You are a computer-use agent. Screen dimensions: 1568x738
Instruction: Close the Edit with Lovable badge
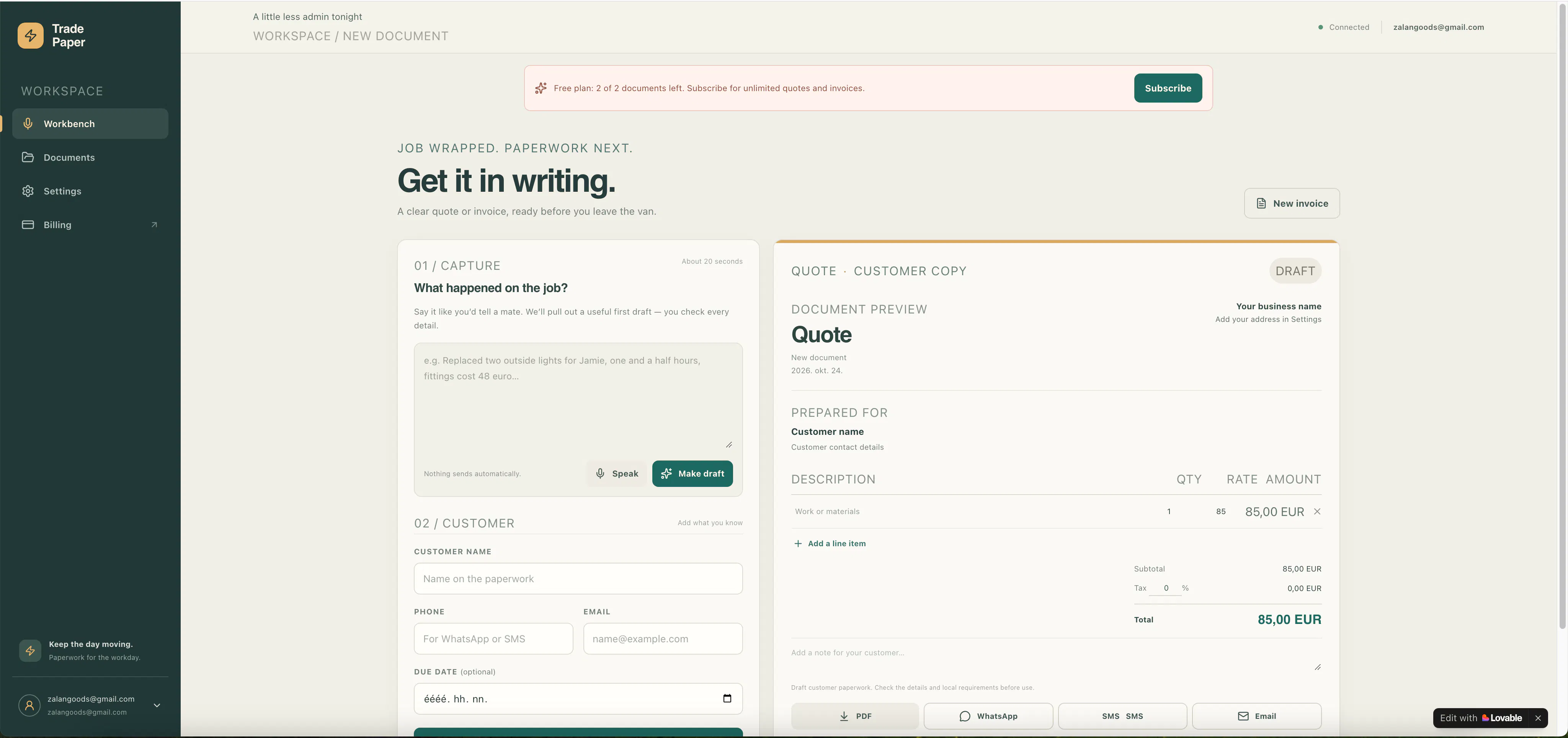point(1538,718)
